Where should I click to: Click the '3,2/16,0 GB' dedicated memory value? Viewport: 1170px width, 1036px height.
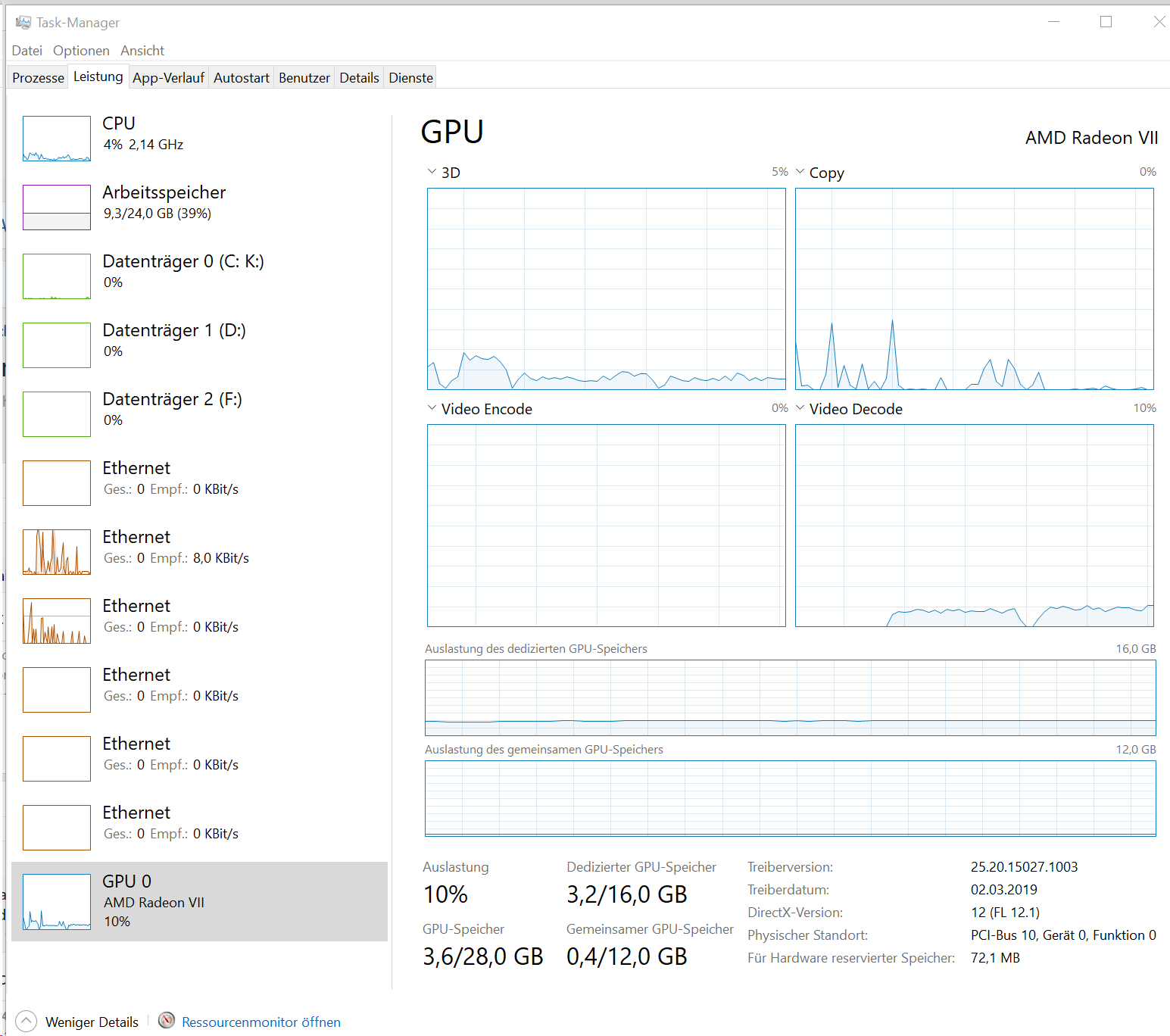tap(627, 894)
